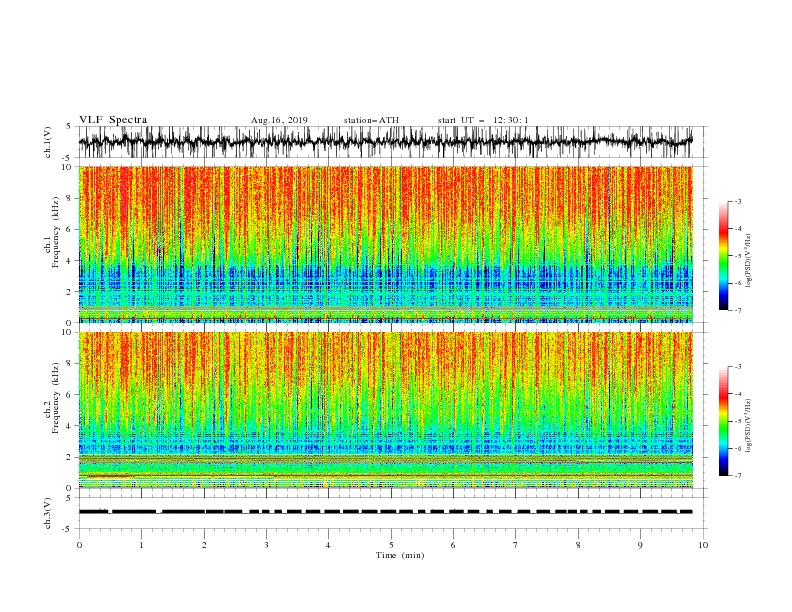Click the "-7" tick on ch.1 color bar

(738, 310)
